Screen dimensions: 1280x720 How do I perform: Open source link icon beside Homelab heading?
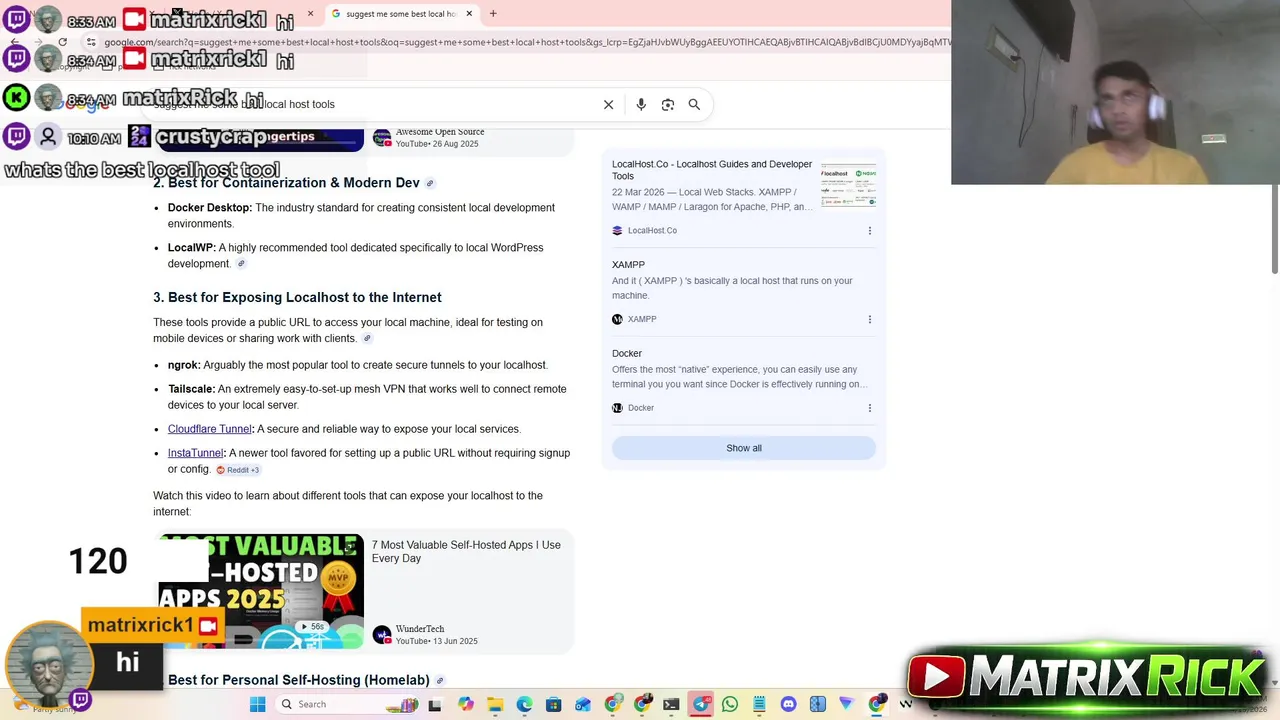pos(439,681)
